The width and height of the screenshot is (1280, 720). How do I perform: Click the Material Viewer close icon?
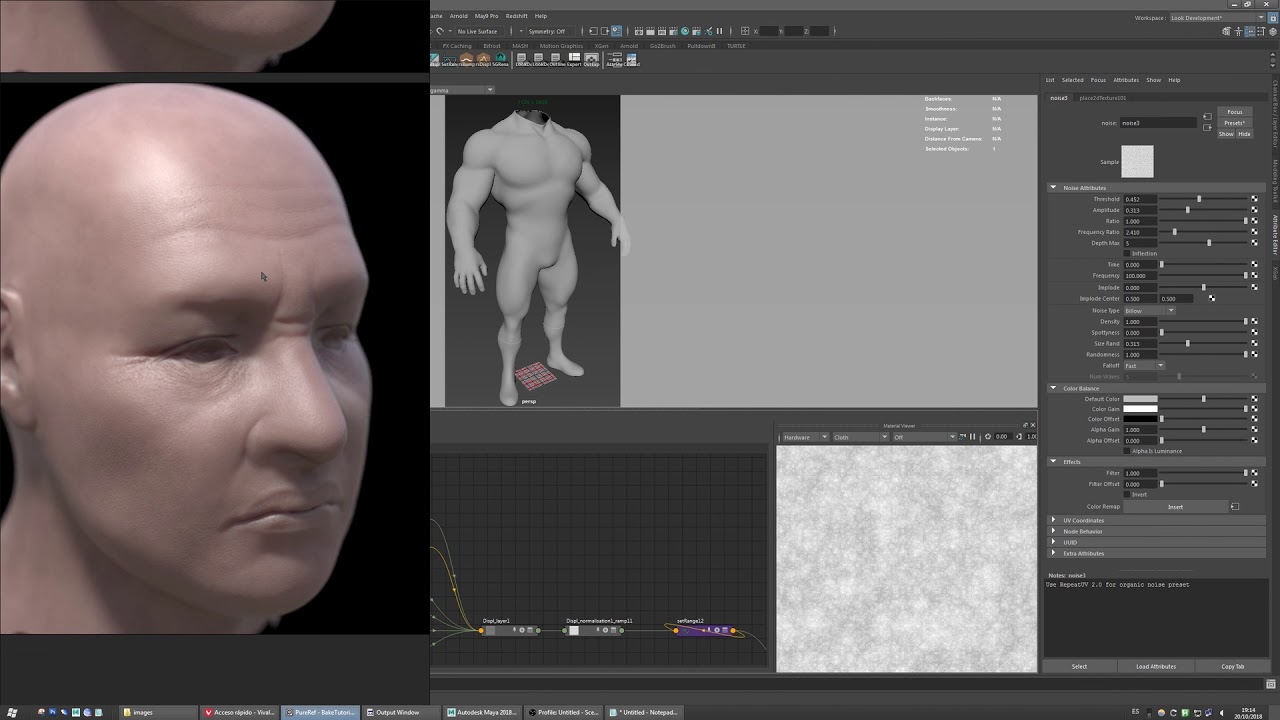1033,425
